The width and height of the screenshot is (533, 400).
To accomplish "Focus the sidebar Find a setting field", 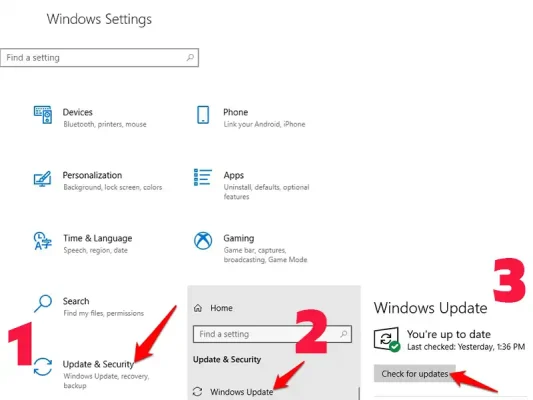I will click(x=272, y=334).
